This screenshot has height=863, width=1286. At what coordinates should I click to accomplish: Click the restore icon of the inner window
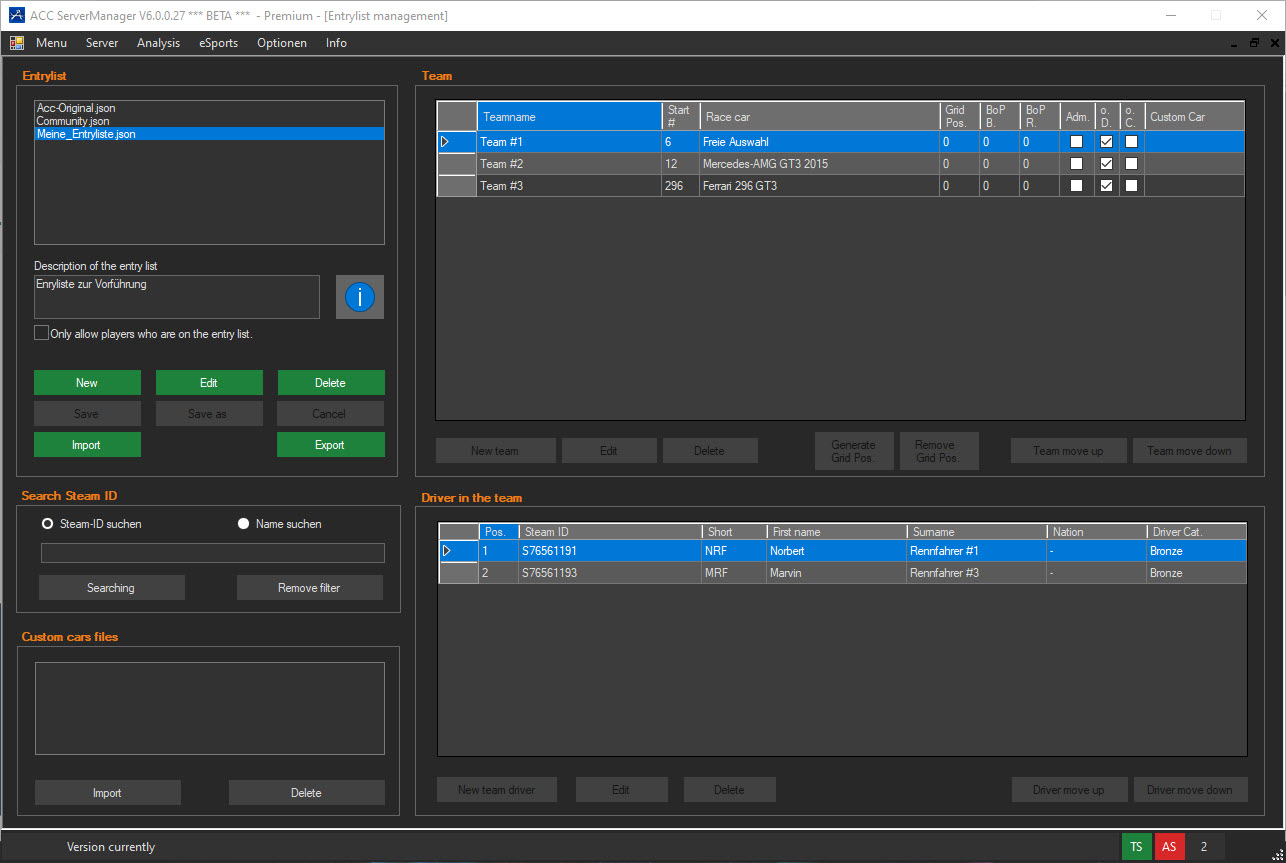(x=1254, y=43)
